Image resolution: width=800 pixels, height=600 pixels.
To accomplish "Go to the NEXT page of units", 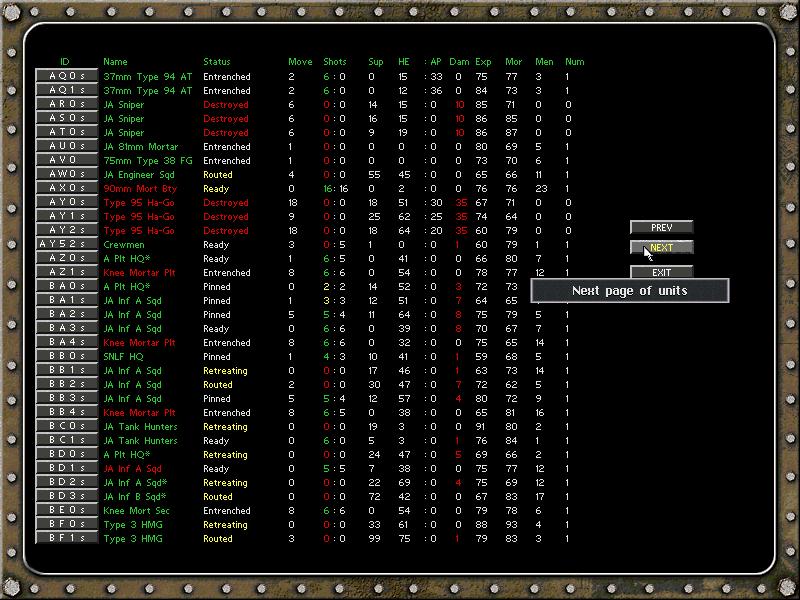I will point(661,247).
